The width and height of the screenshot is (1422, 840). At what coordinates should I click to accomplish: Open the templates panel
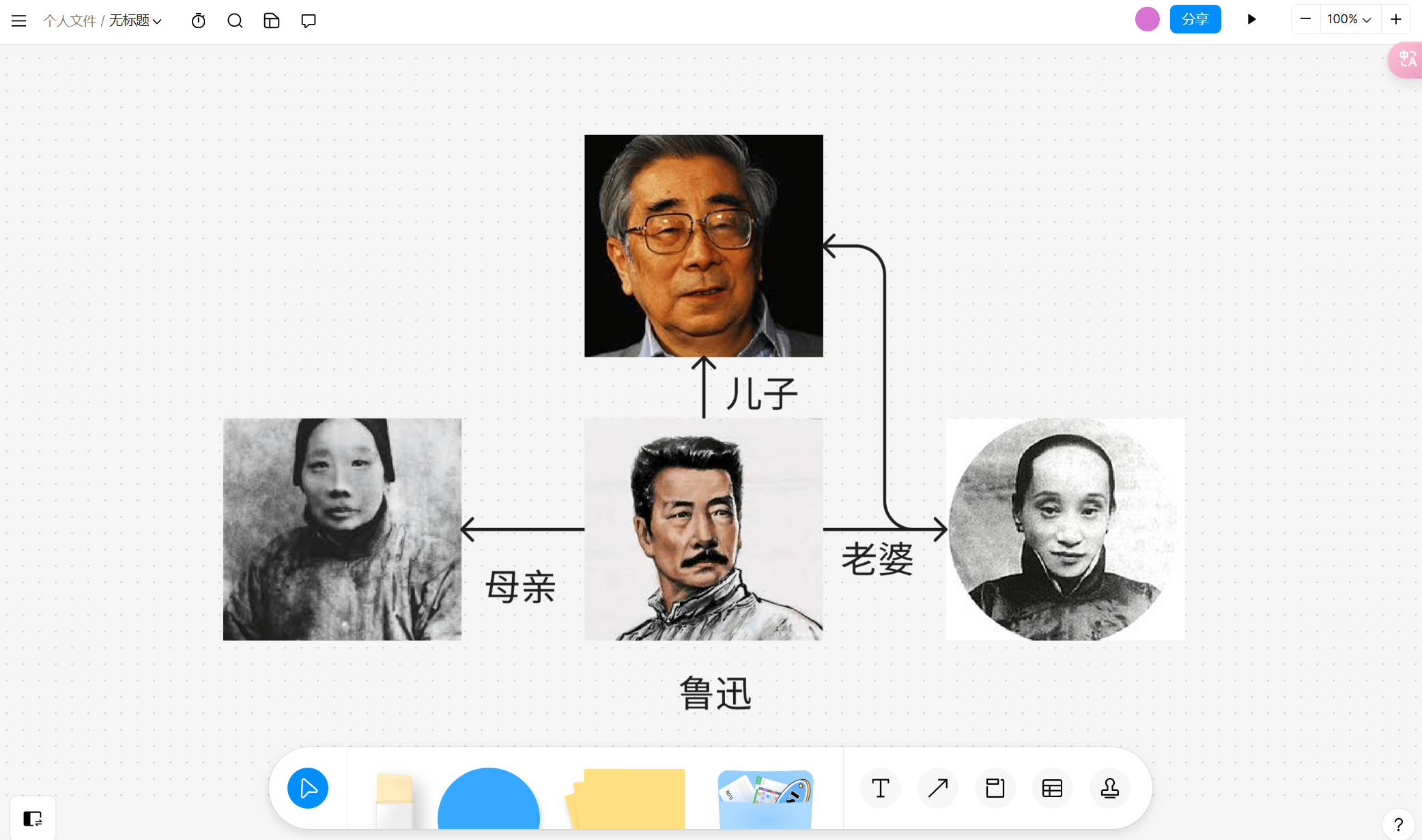[271, 20]
